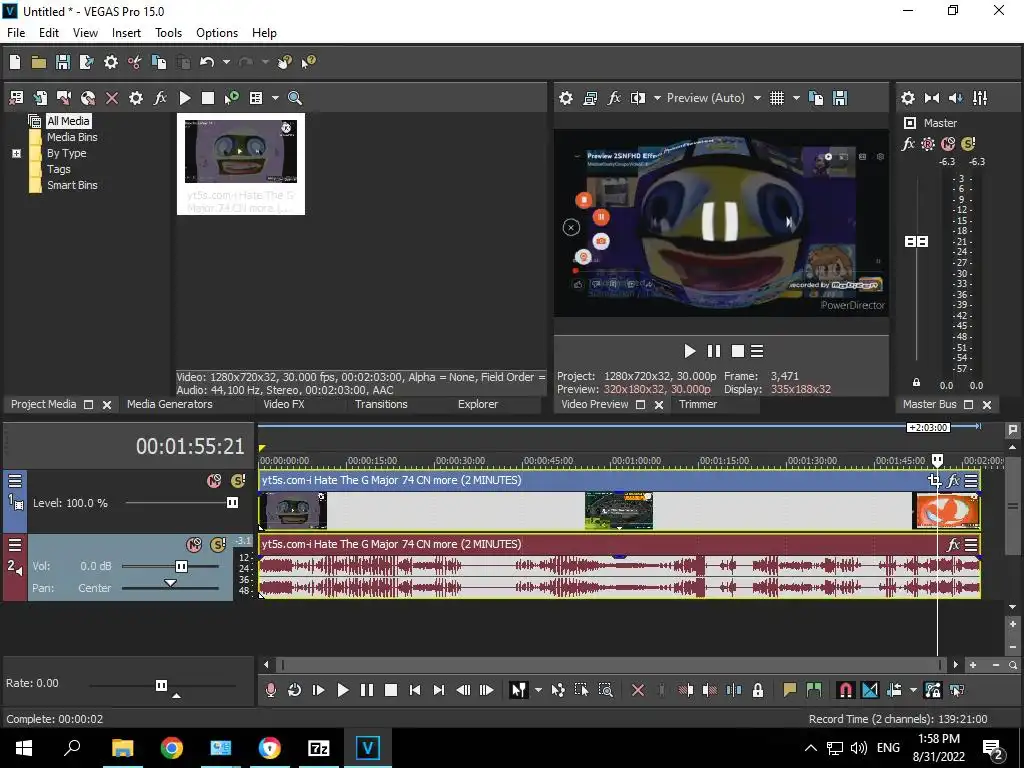
Task: Switch to the Trimmer tab
Action: click(698, 404)
